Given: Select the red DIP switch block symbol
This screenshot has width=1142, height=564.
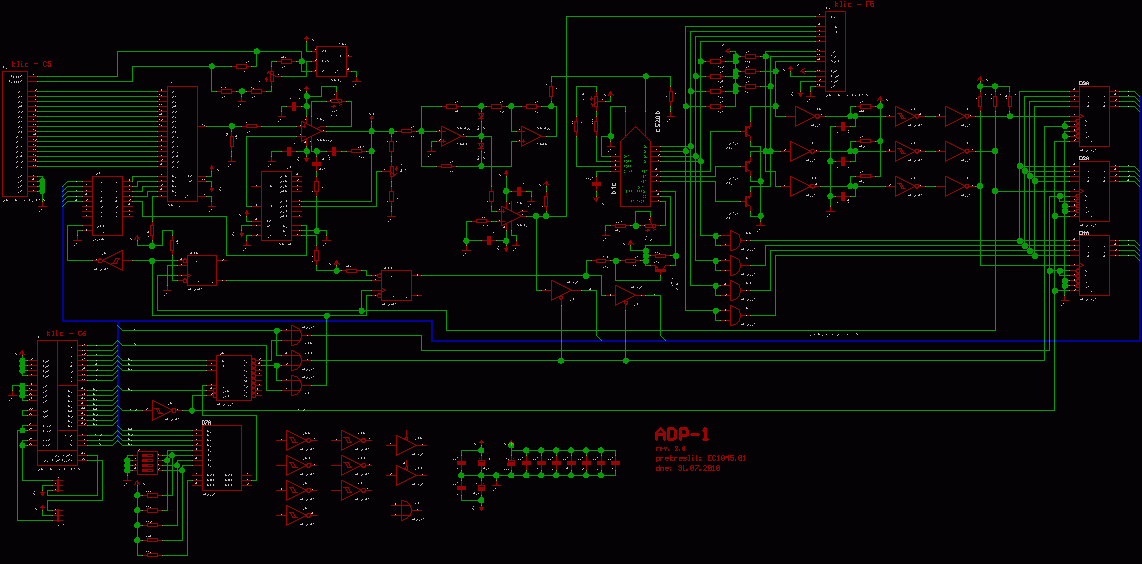Looking at the screenshot, I should [x=146, y=462].
